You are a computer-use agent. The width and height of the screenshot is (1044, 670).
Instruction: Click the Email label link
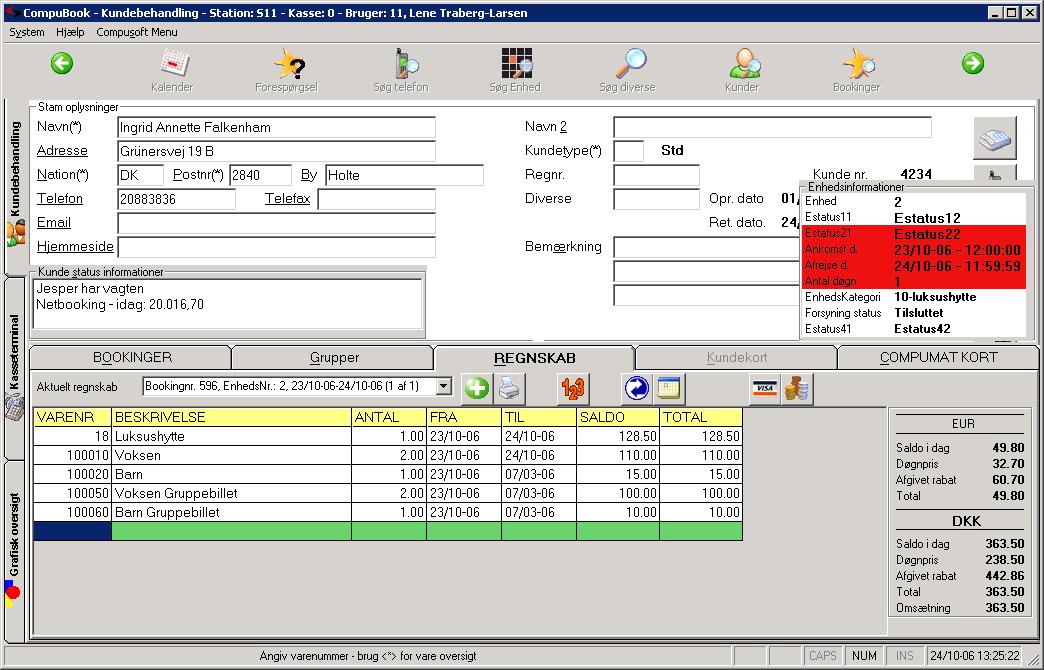53,222
